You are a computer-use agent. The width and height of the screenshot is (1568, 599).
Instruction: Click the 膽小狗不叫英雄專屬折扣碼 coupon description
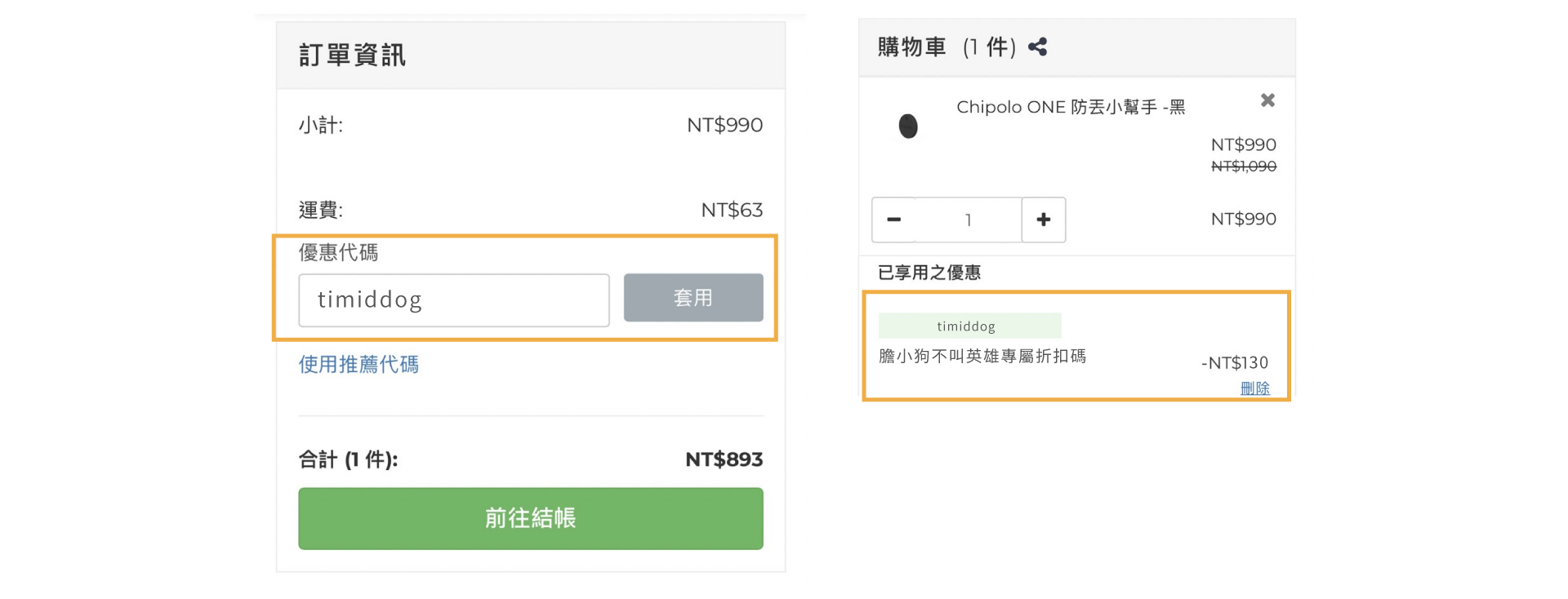pyautogui.click(x=982, y=356)
